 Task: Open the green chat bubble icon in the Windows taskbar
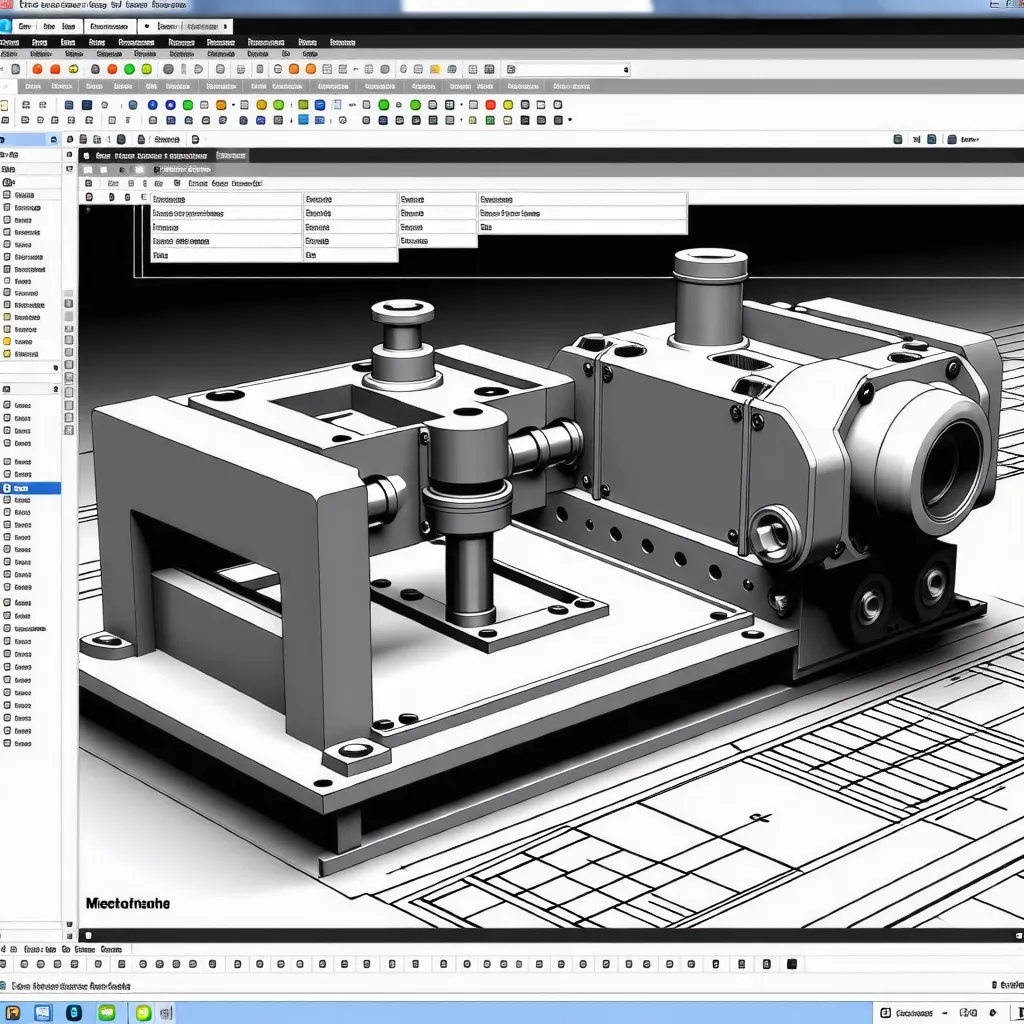(x=107, y=1013)
